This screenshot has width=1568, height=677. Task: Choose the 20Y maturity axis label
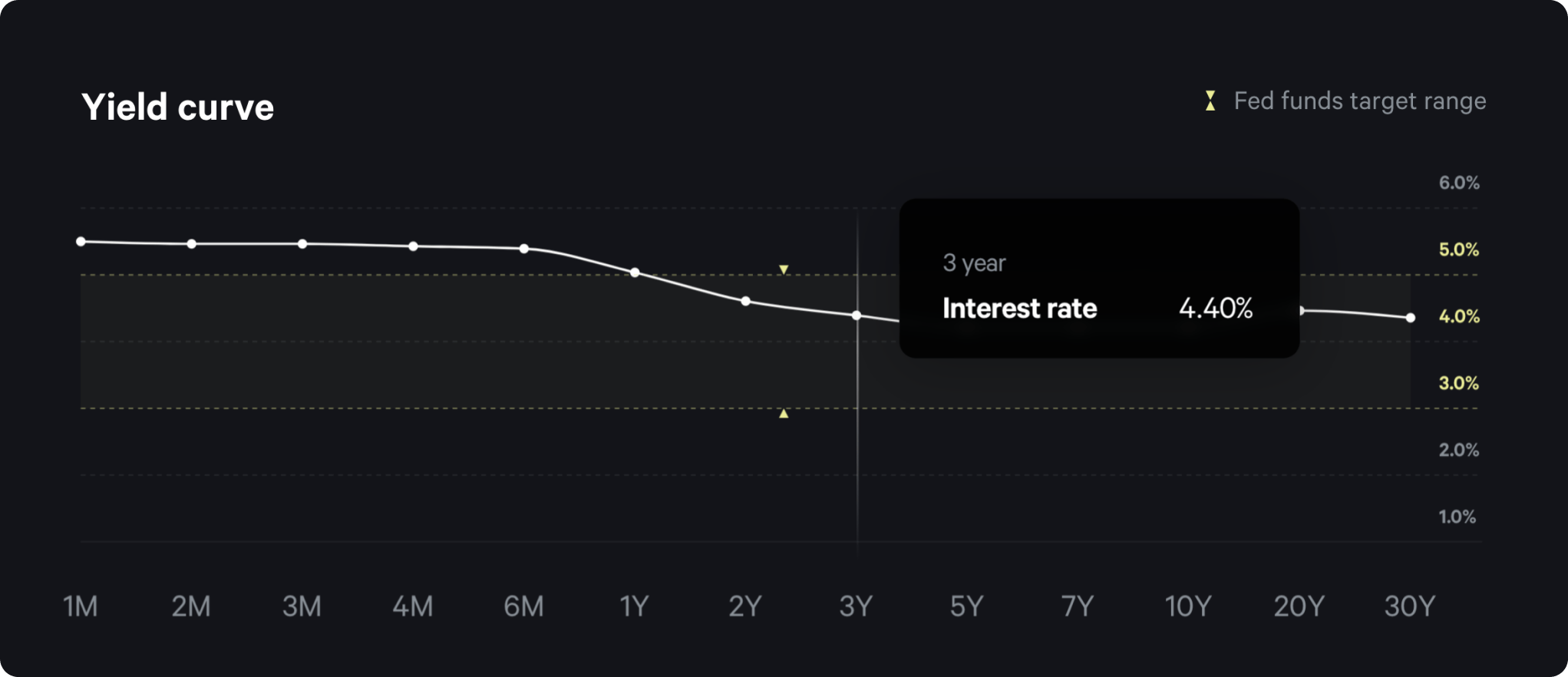point(1299,606)
